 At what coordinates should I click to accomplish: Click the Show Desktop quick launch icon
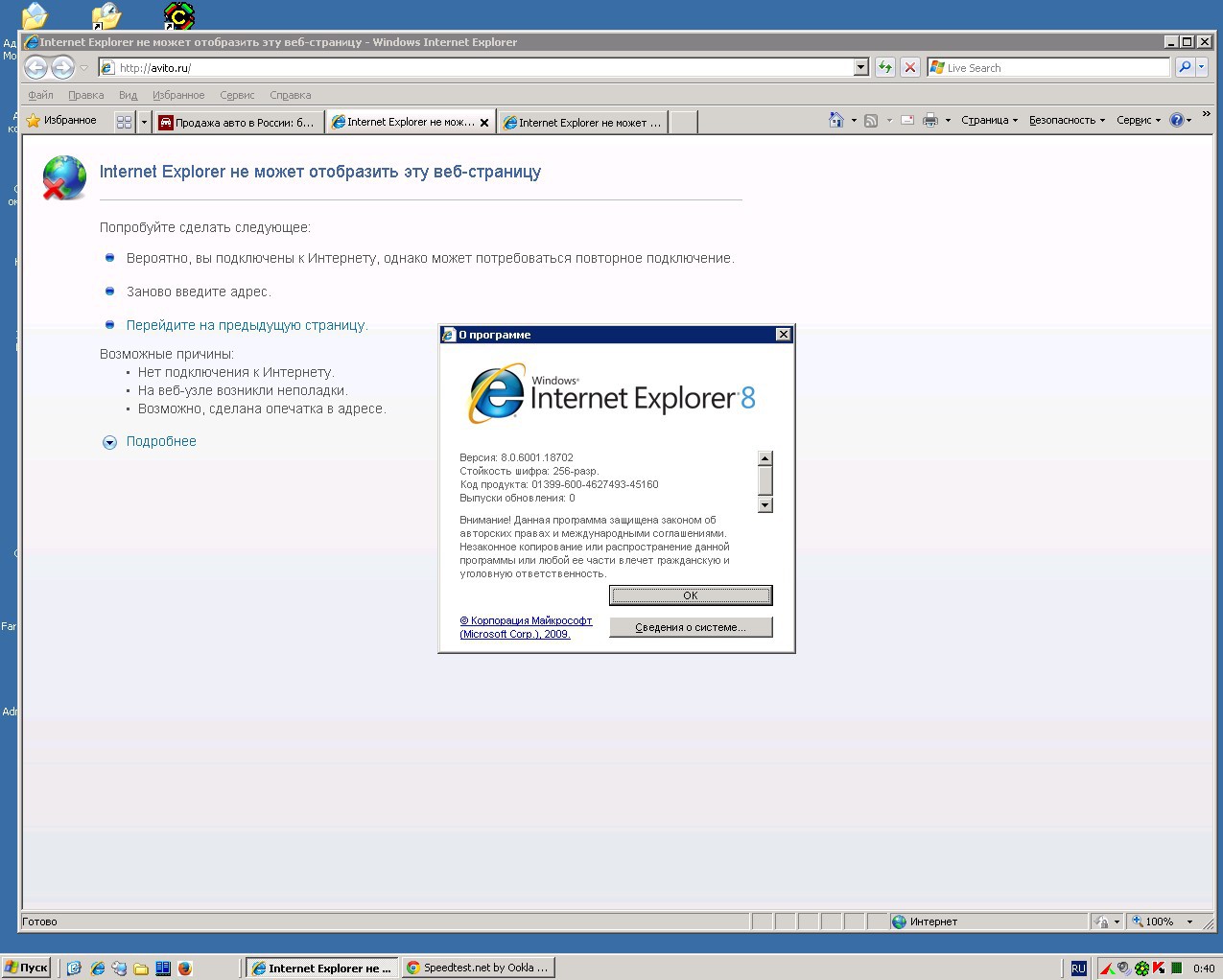74,968
